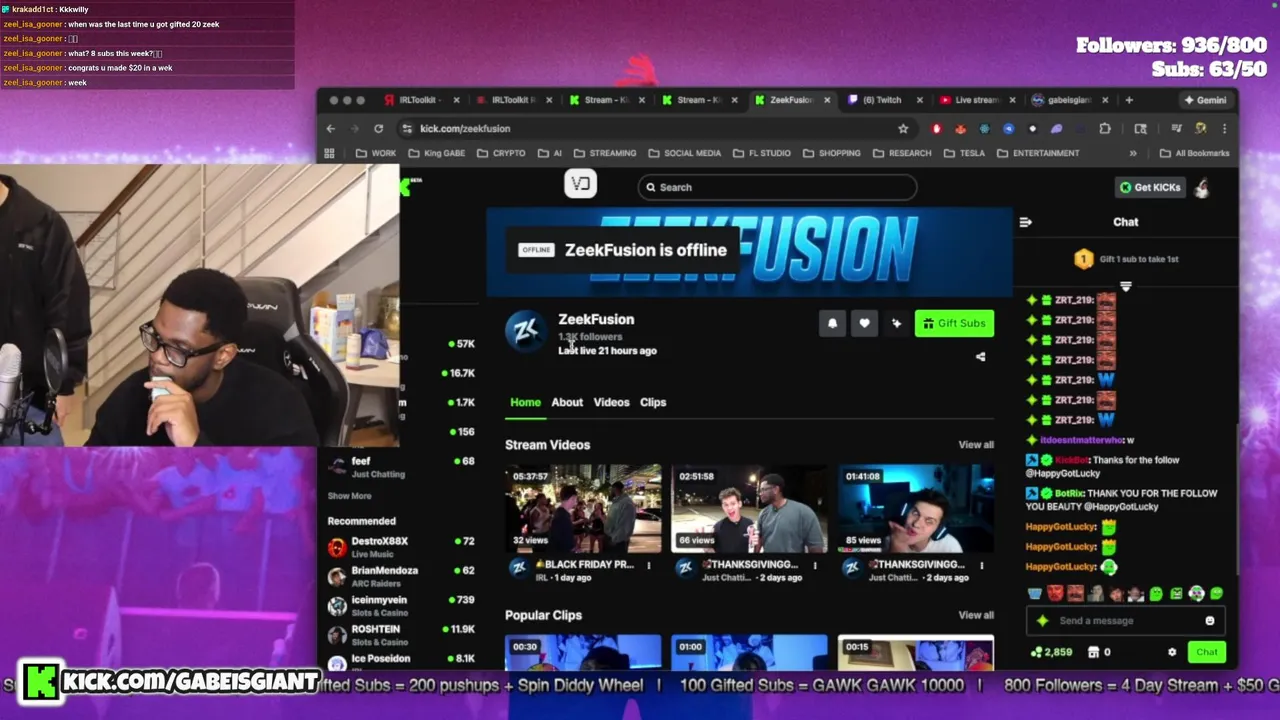Open the Gemini button in Chrome
Screen dimensions: 1280x720
[1205, 100]
